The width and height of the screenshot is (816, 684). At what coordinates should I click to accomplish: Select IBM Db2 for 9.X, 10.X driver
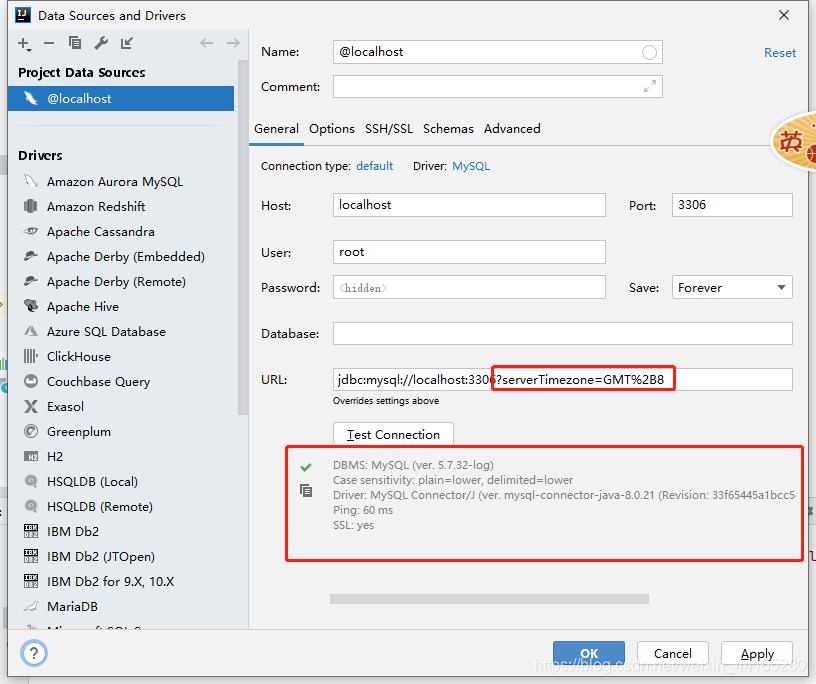(x=110, y=581)
